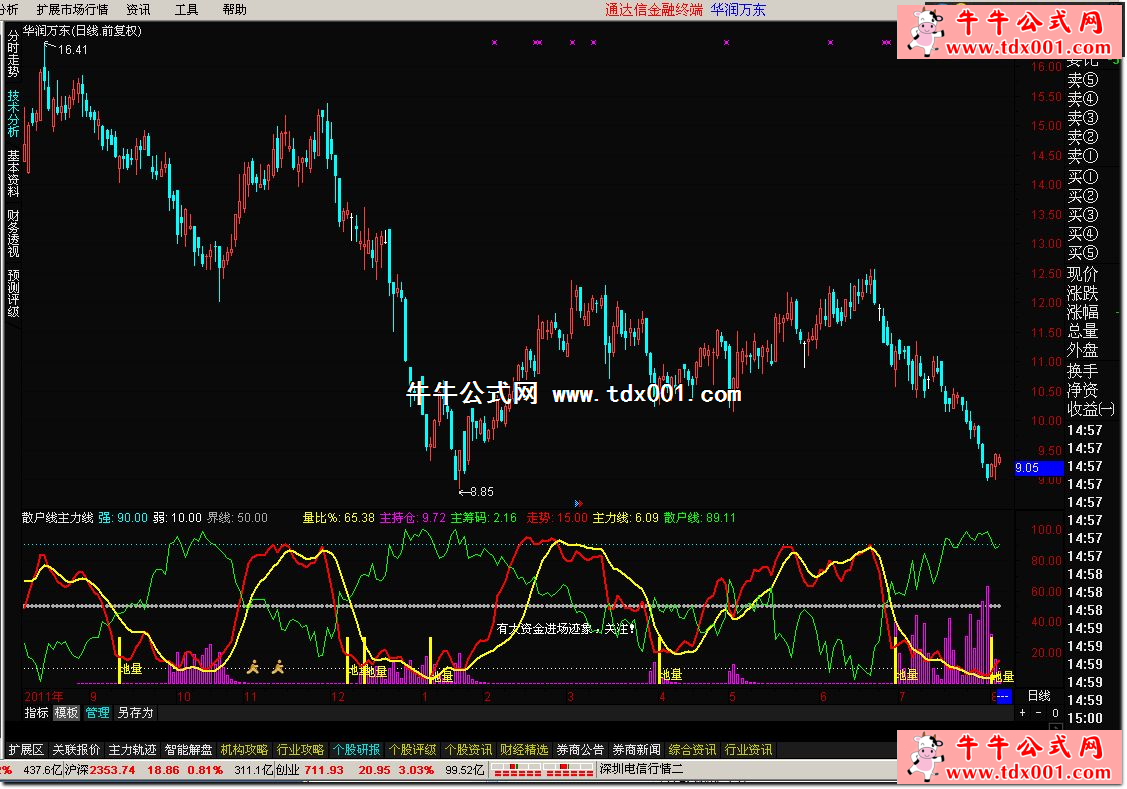1127x789 pixels.
Task: Click the blue marker at the timeline end
Action: click(1003, 696)
